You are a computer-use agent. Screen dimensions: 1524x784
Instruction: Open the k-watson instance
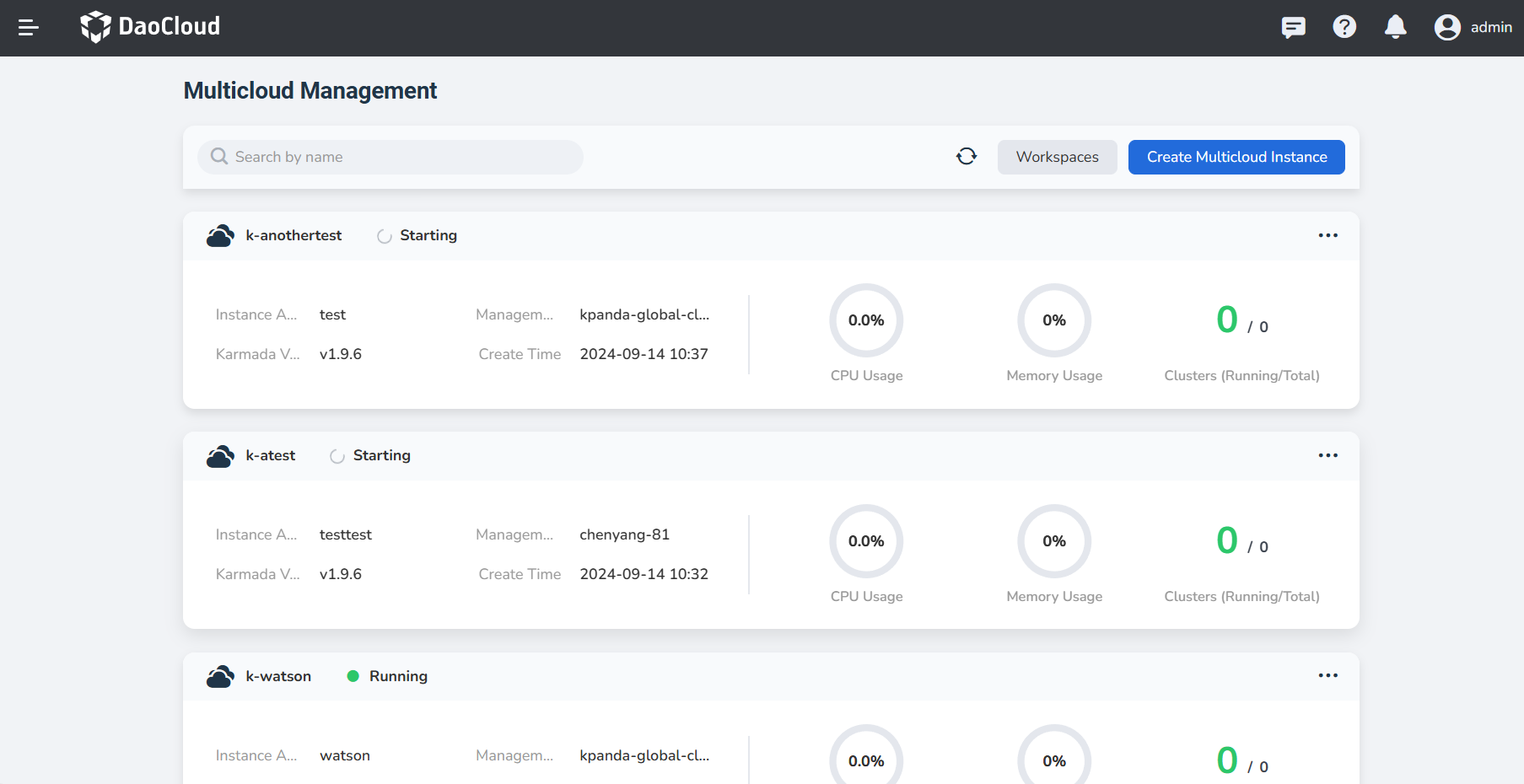pos(278,676)
